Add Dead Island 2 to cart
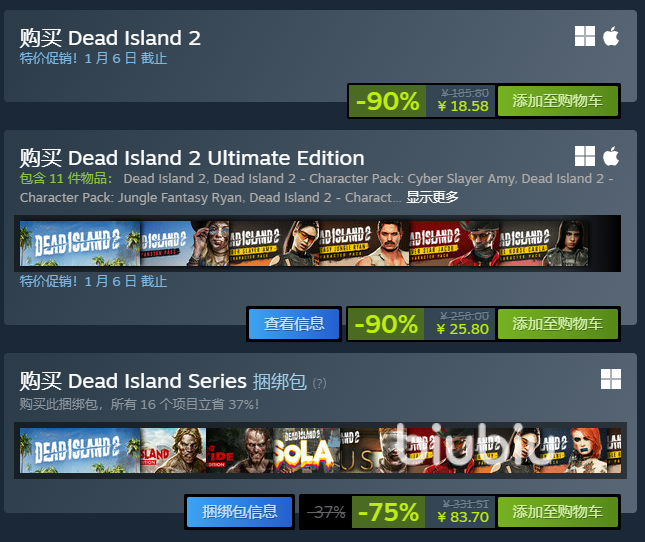The height and width of the screenshot is (542, 645). point(557,101)
